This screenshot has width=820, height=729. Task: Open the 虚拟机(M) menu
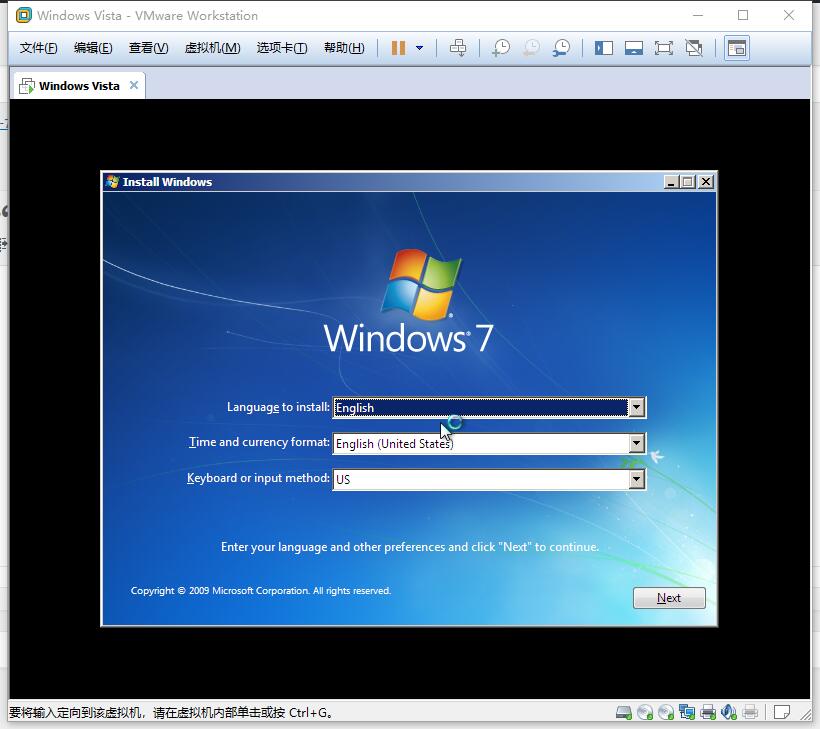[212, 48]
